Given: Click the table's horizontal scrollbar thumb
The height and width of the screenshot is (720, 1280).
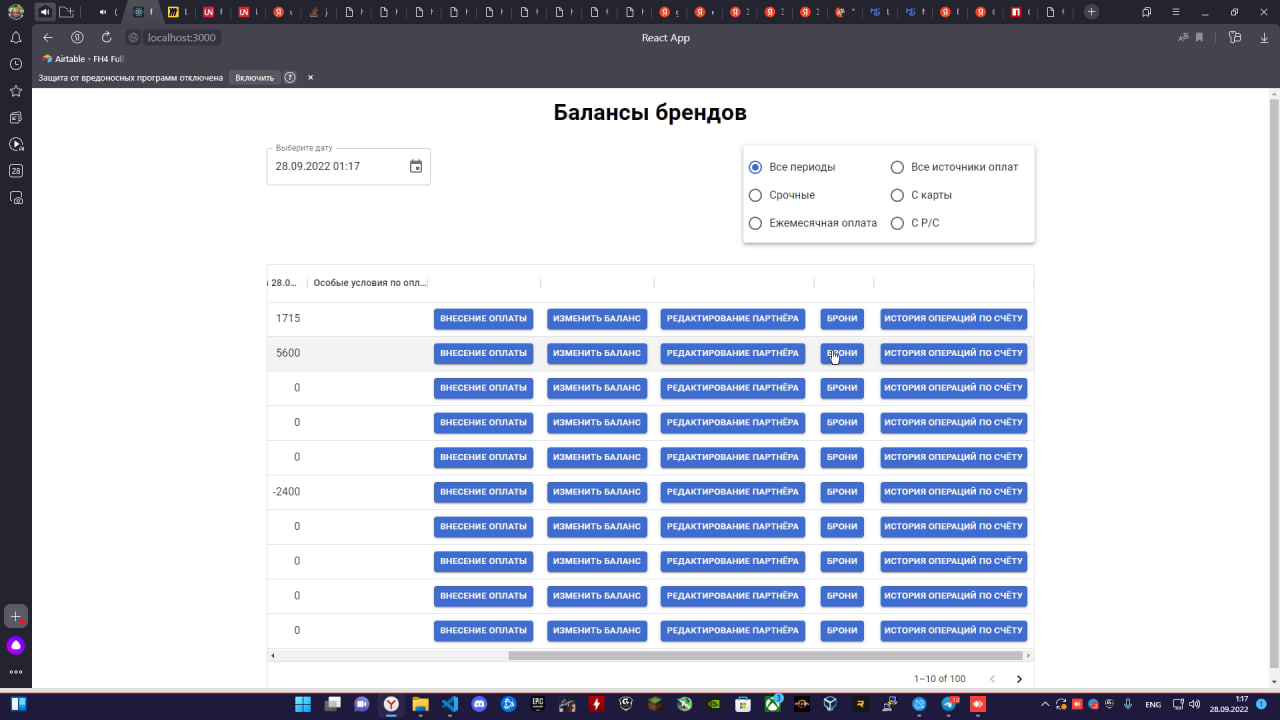Looking at the screenshot, I should (765, 656).
